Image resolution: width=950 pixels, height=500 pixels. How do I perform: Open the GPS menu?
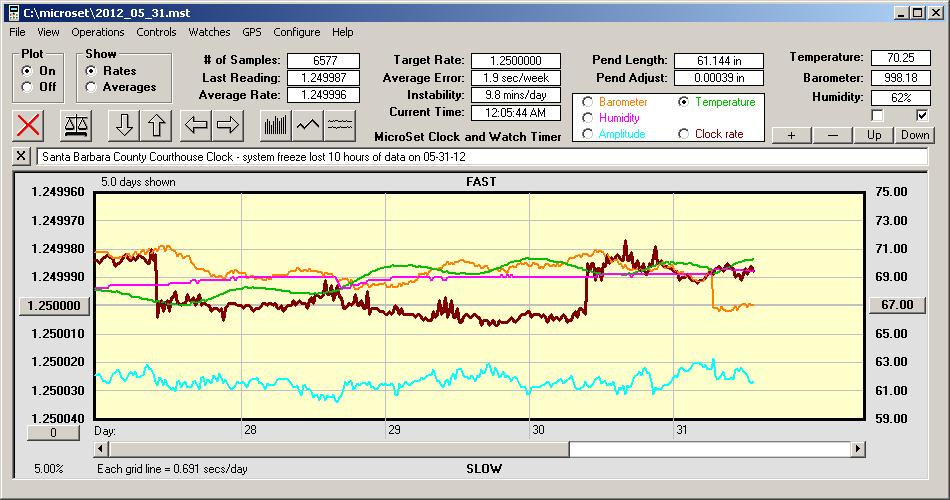click(x=252, y=32)
